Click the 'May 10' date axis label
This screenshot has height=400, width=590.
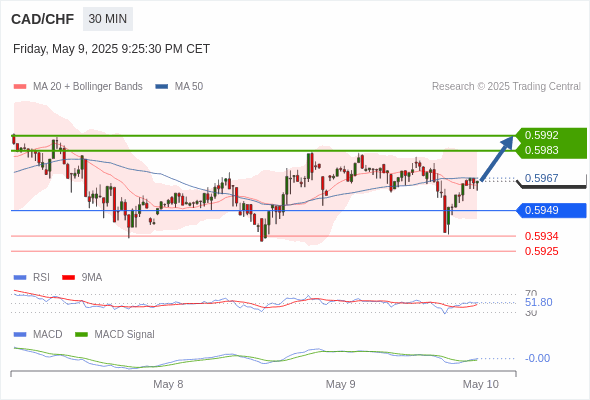(481, 384)
